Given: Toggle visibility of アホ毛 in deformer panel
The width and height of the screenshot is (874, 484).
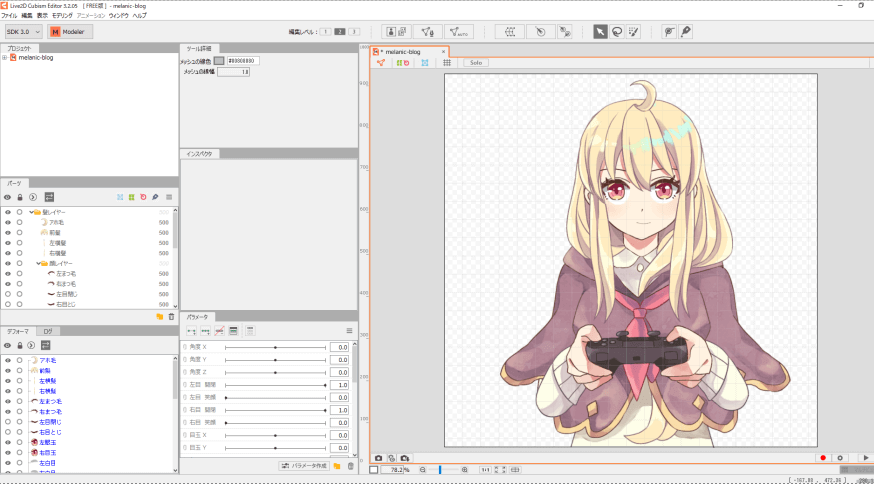Looking at the screenshot, I should click(8, 360).
